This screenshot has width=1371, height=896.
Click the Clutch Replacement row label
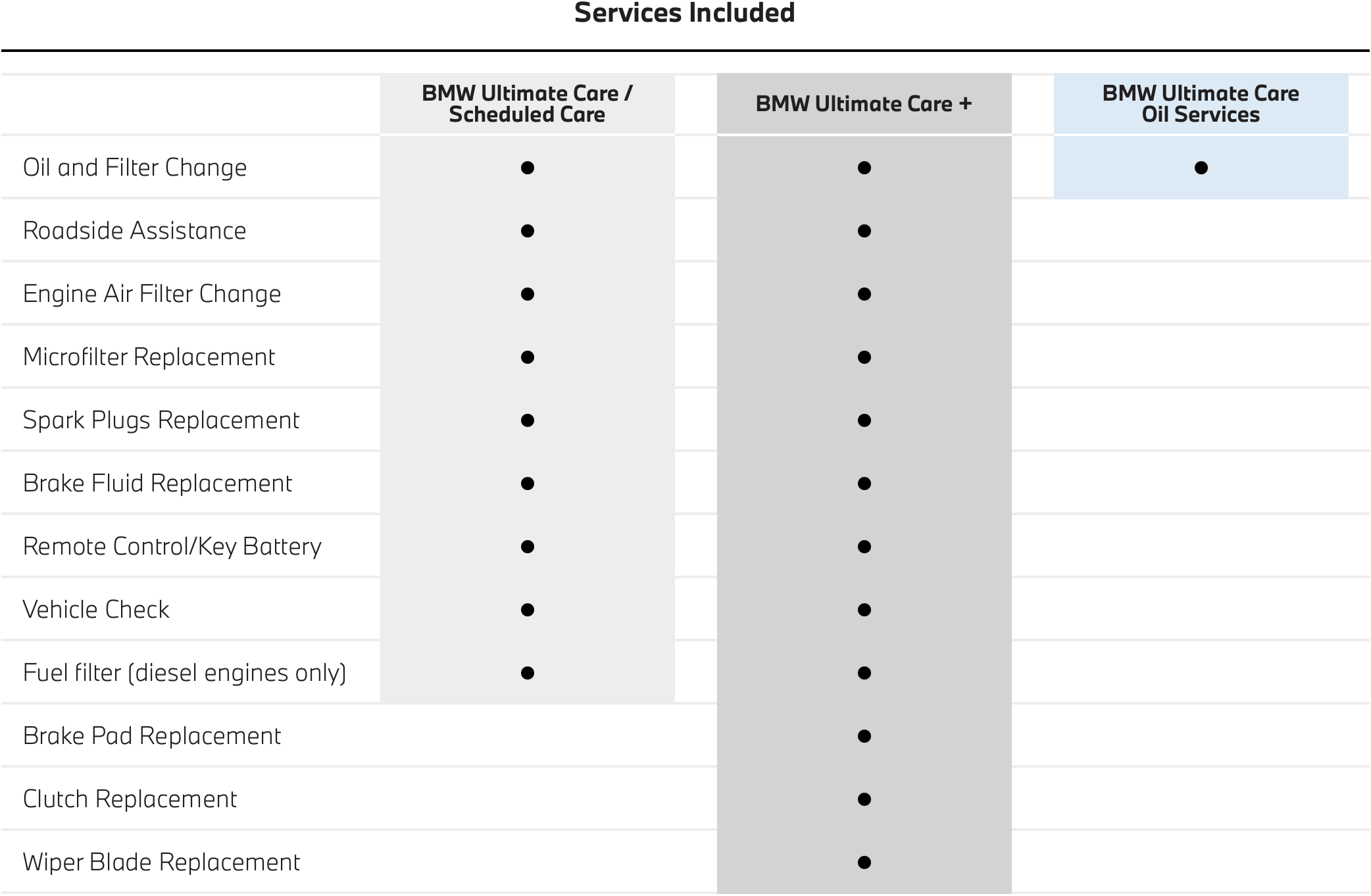(x=130, y=799)
